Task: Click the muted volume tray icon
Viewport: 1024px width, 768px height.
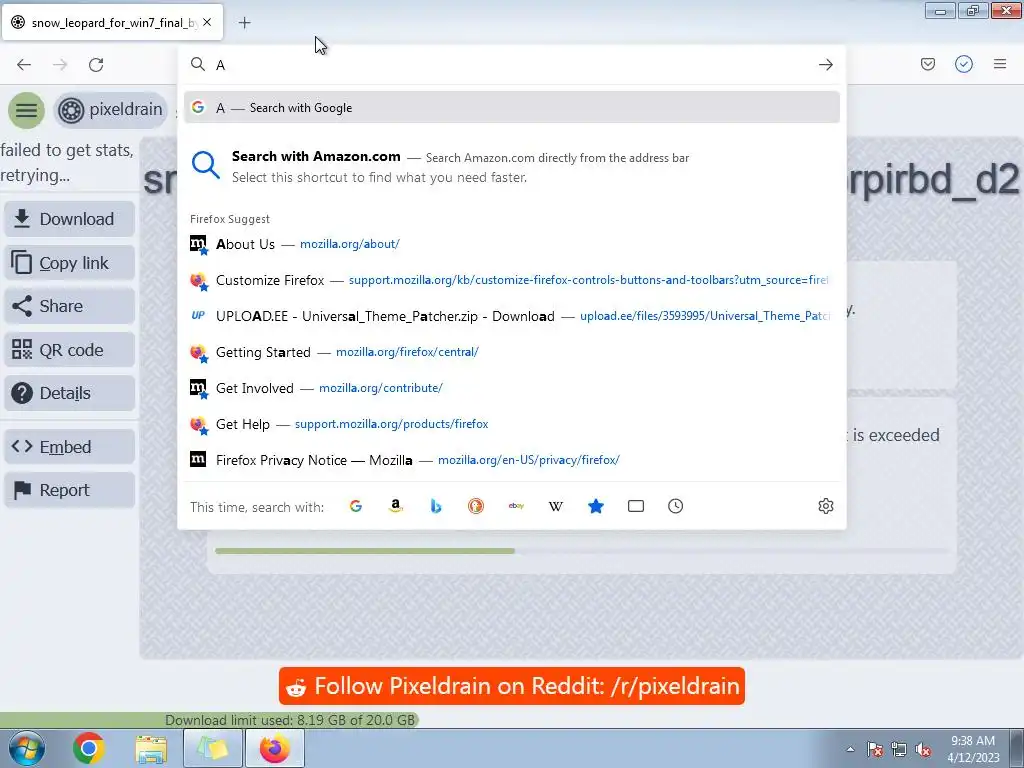Action: (923, 750)
